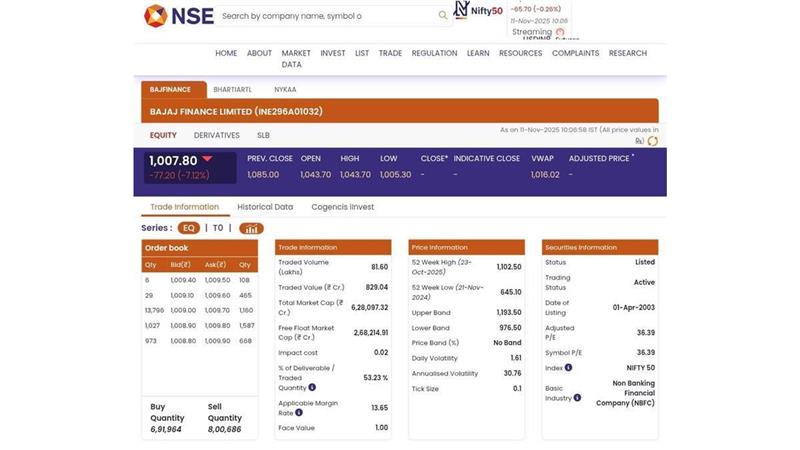Select the EQ series option

188,228
